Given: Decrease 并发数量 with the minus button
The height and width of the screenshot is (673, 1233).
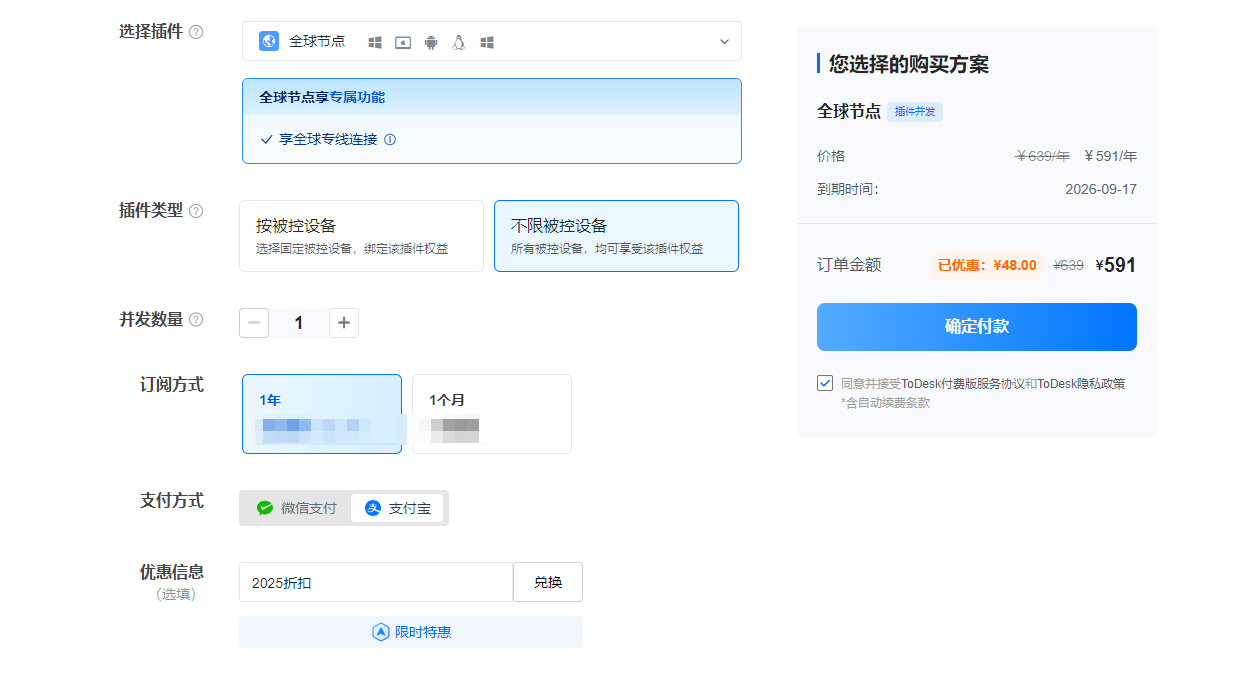Looking at the screenshot, I should [x=254, y=323].
